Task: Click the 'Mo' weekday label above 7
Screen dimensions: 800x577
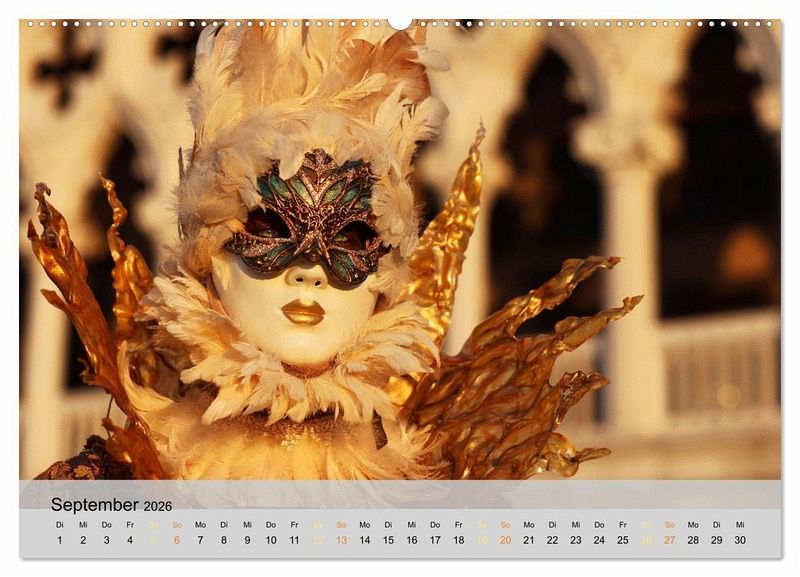Action: point(200,524)
